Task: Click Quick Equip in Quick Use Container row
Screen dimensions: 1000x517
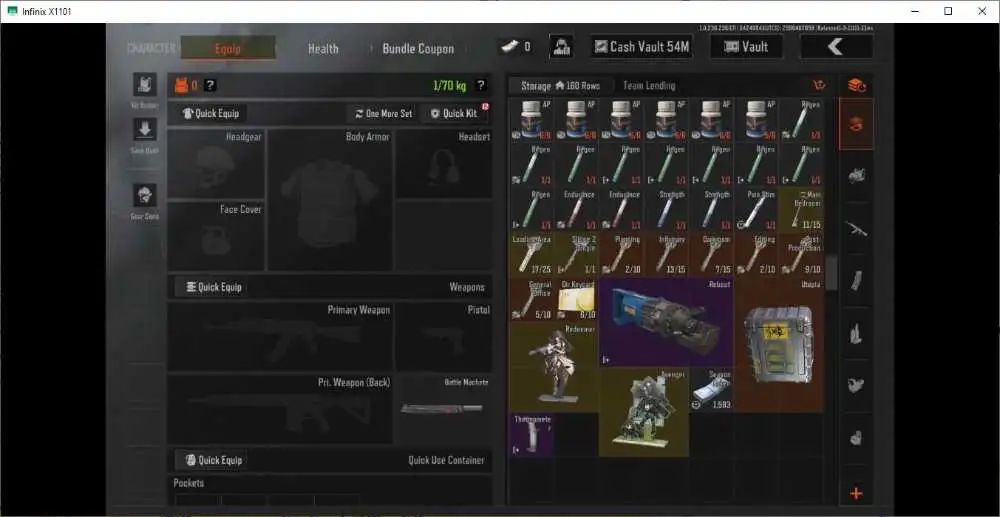Action: tap(214, 460)
